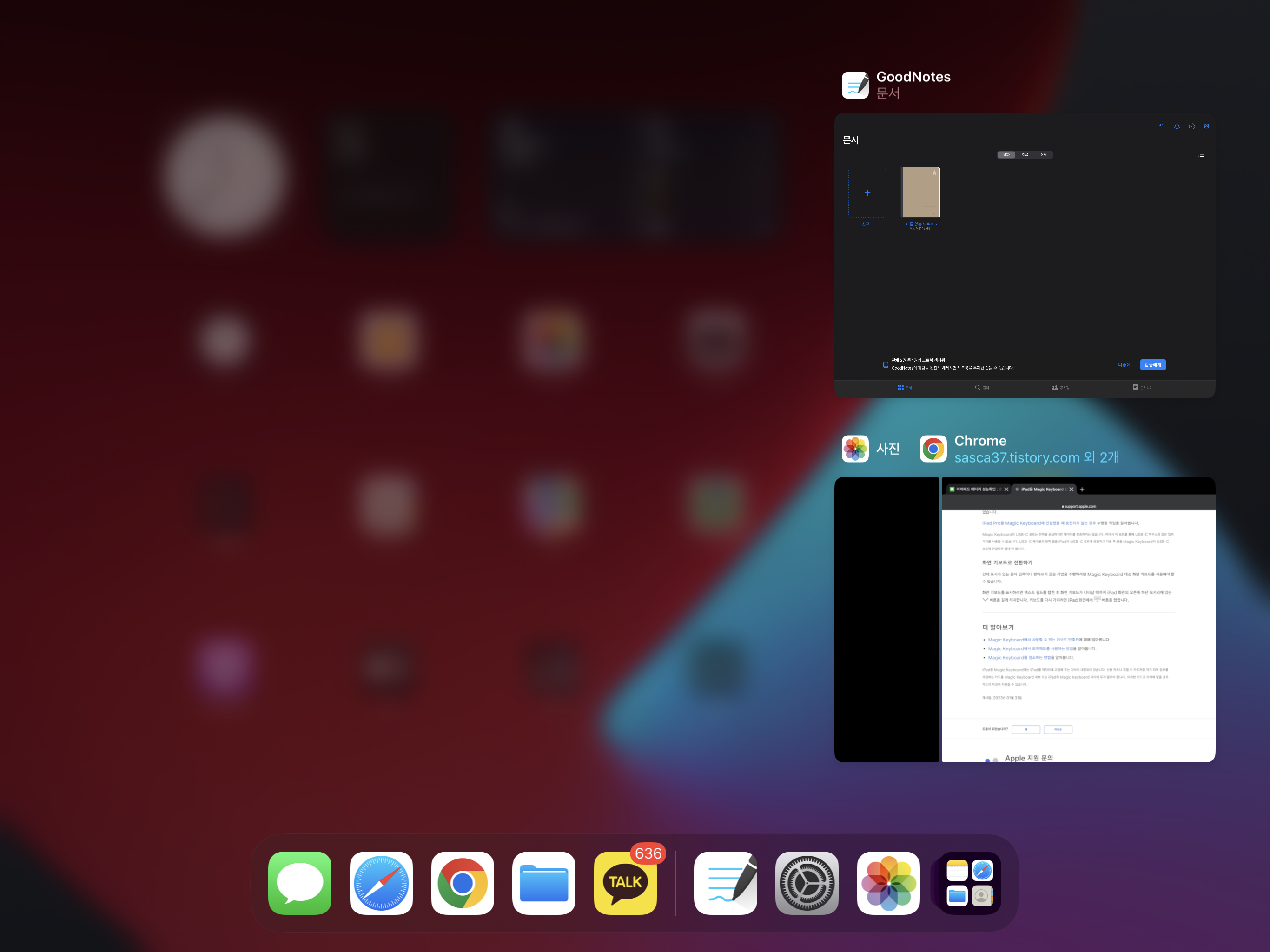Open the Files app in dock
The width and height of the screenshot is (1270, 952).
click(x=544, y=883)
